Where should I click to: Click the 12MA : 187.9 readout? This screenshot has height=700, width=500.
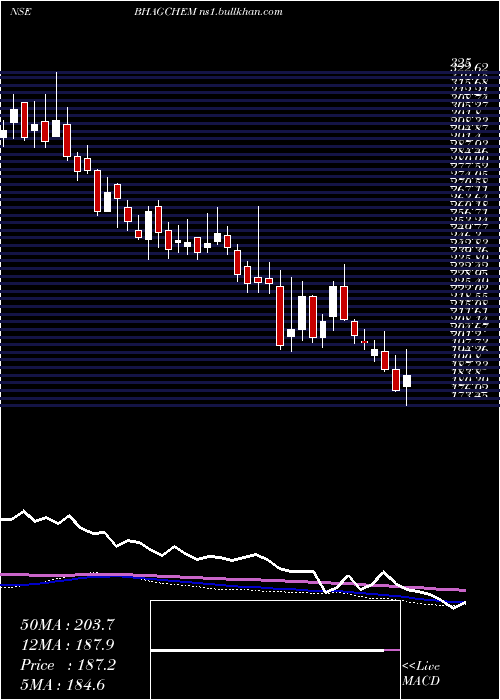click(68, 645)
